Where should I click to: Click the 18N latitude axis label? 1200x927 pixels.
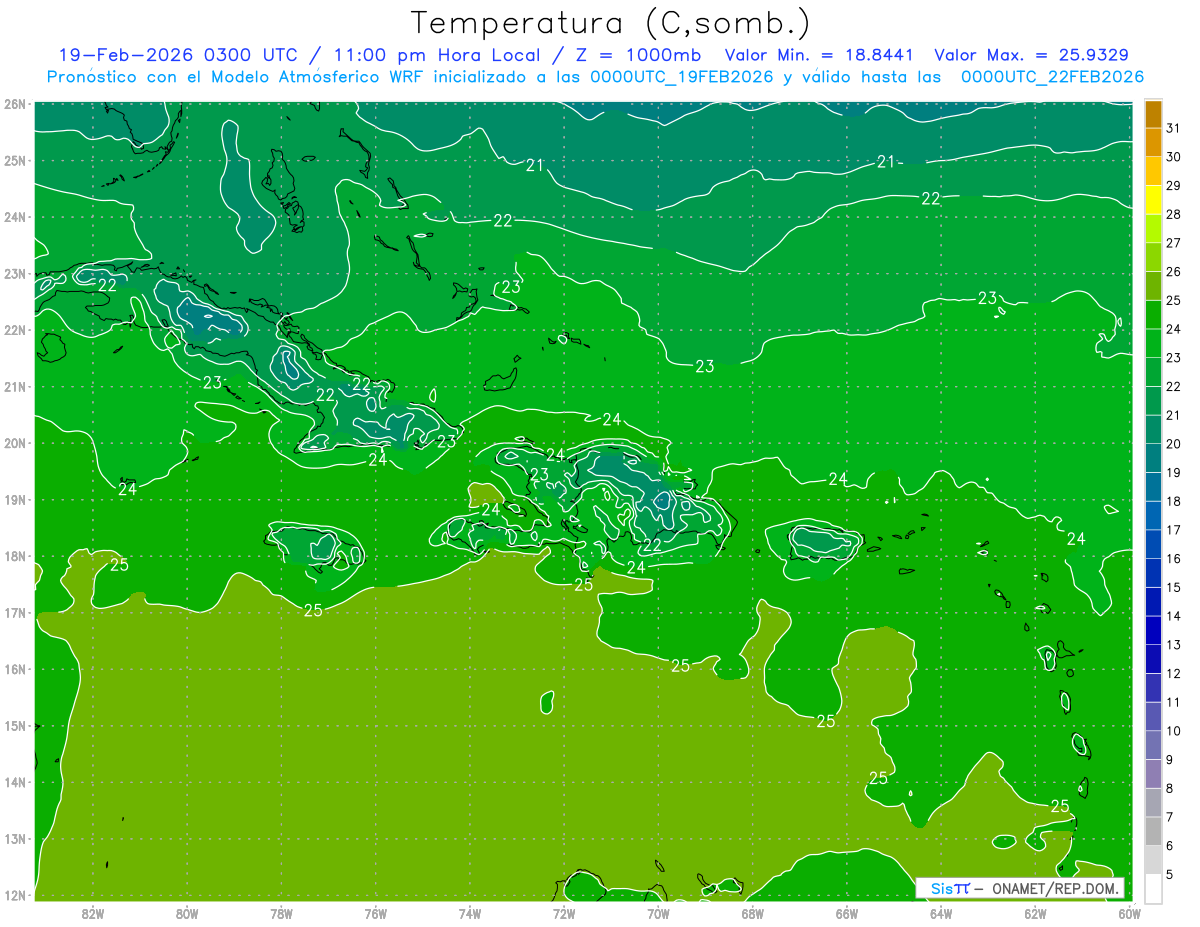[14, 556]
